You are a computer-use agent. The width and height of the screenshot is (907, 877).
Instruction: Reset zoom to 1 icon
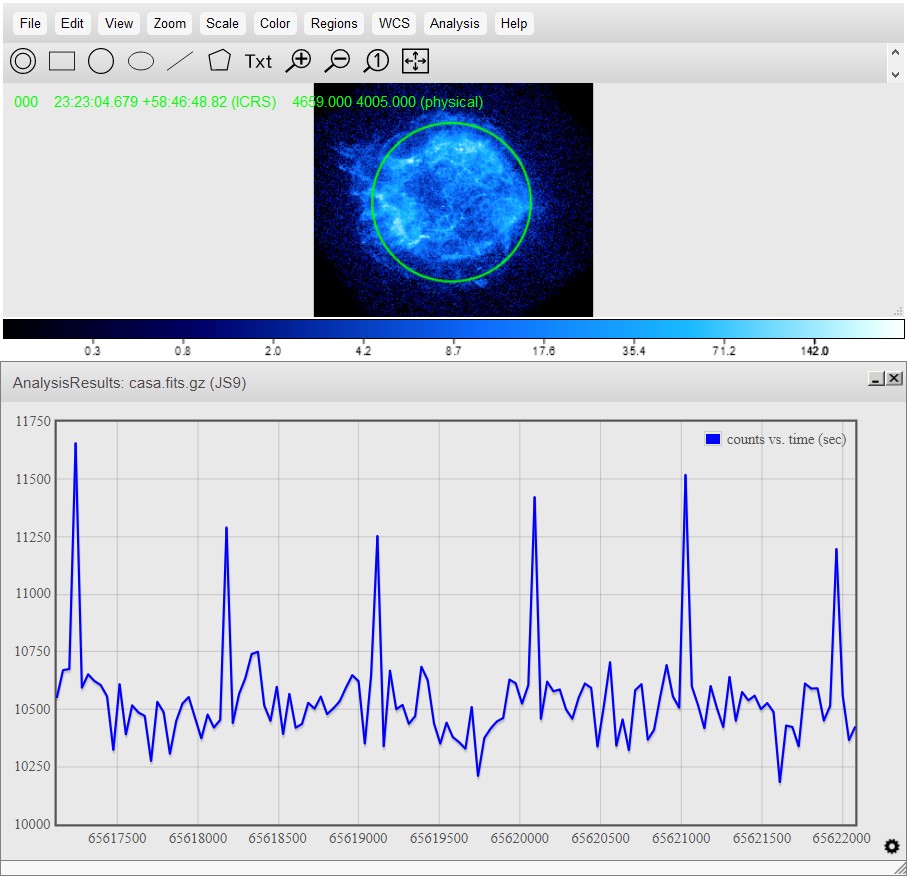376,61
